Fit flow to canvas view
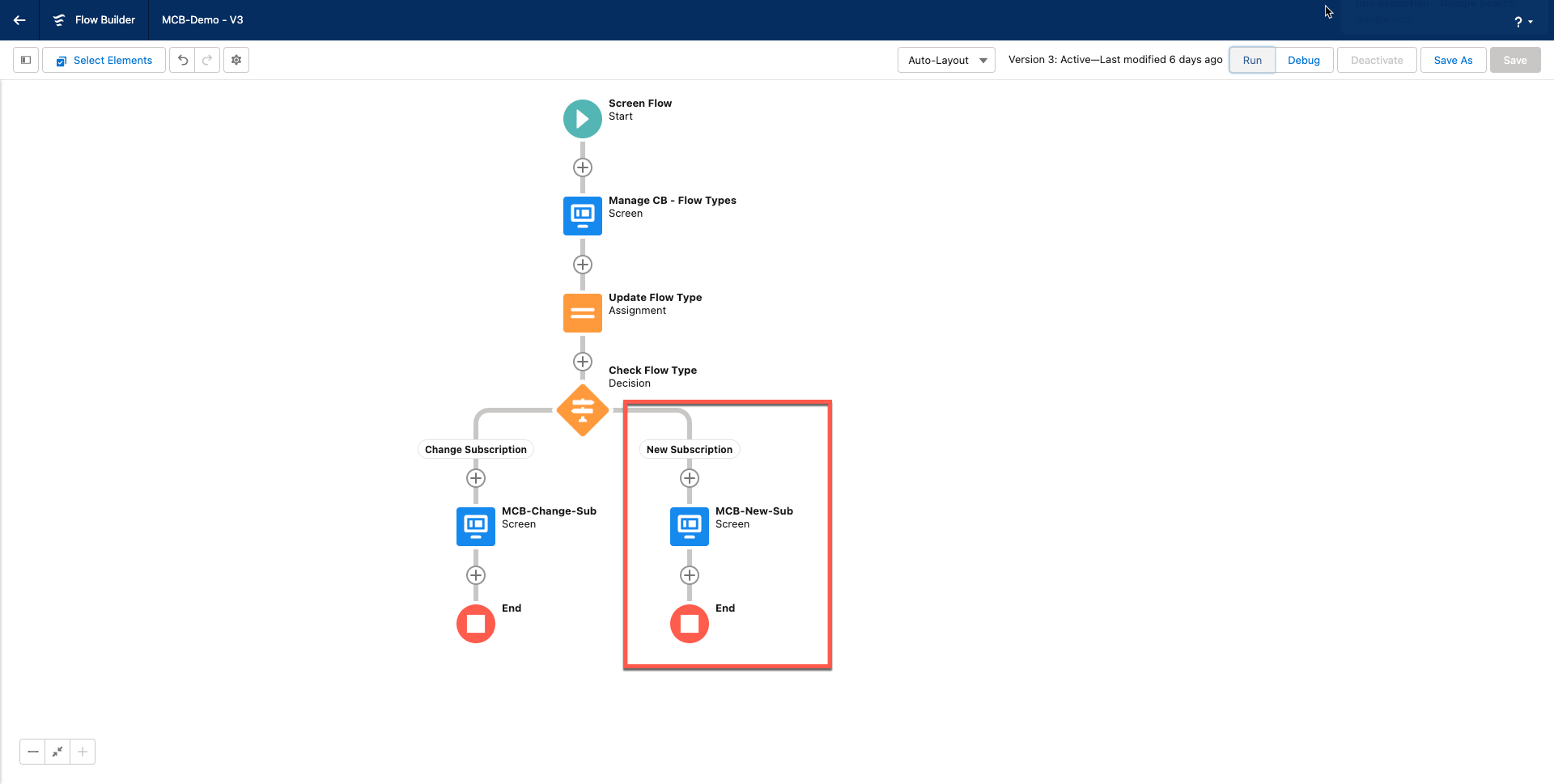 tap(57, 752)
